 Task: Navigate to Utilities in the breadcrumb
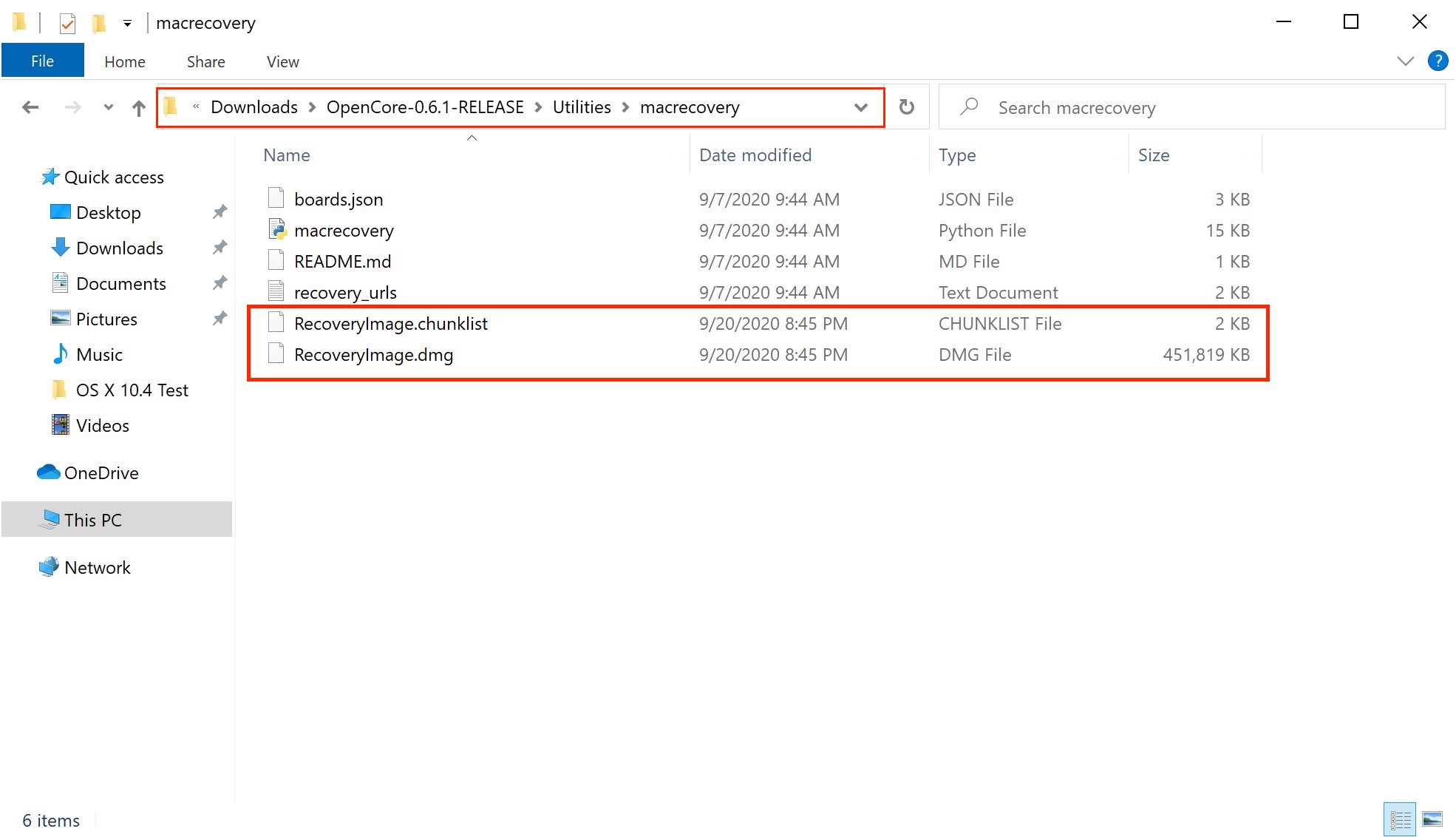[x=582, y=108]
